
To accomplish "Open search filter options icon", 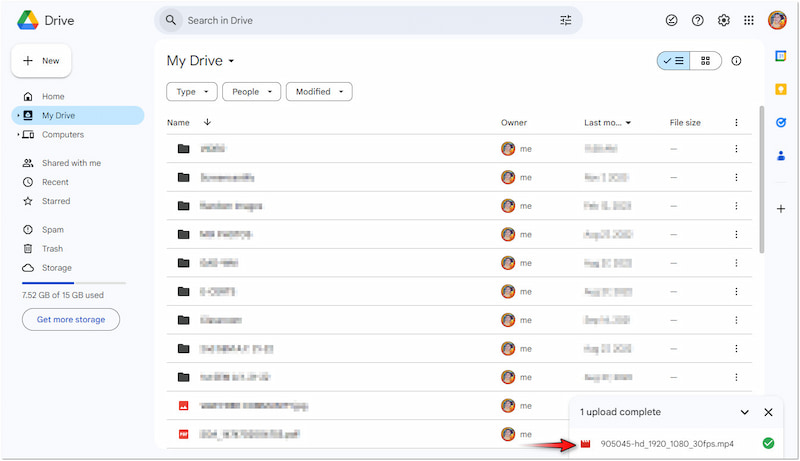I will click(x=566, y=20).
